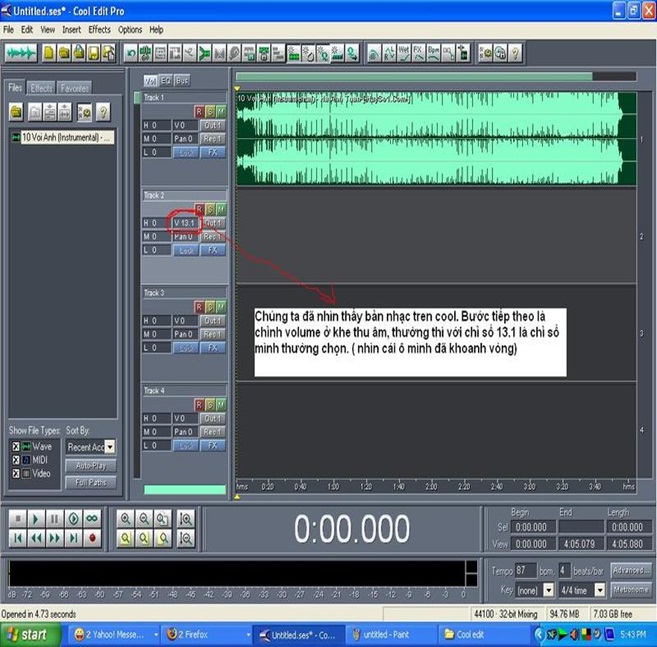Click the FX envelope toolbar icon

(418, 54)
